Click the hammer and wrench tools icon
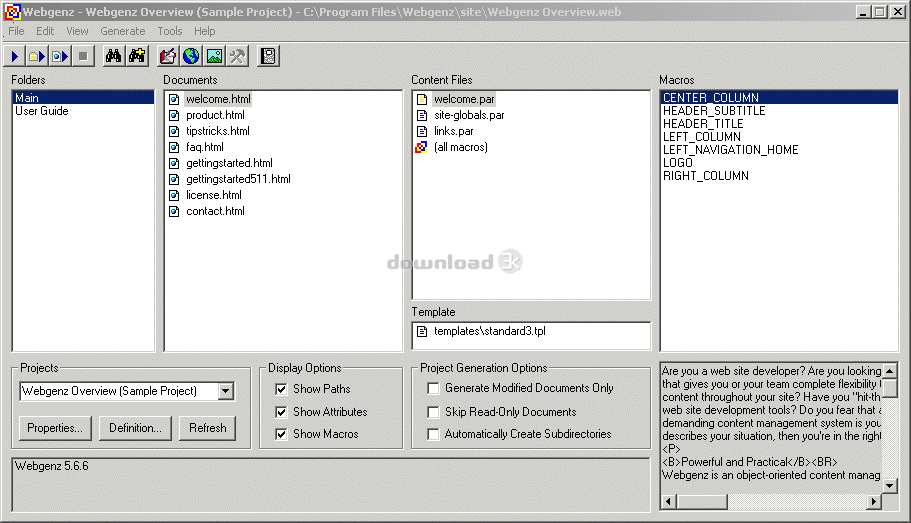 coord(238,56)
